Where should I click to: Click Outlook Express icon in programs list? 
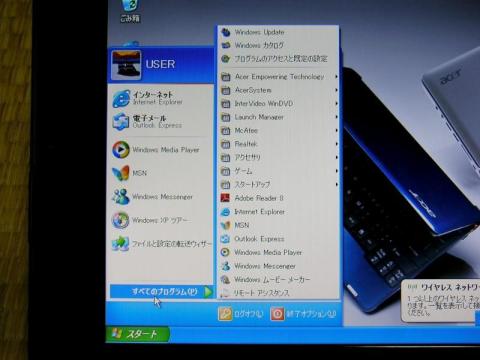225,239
